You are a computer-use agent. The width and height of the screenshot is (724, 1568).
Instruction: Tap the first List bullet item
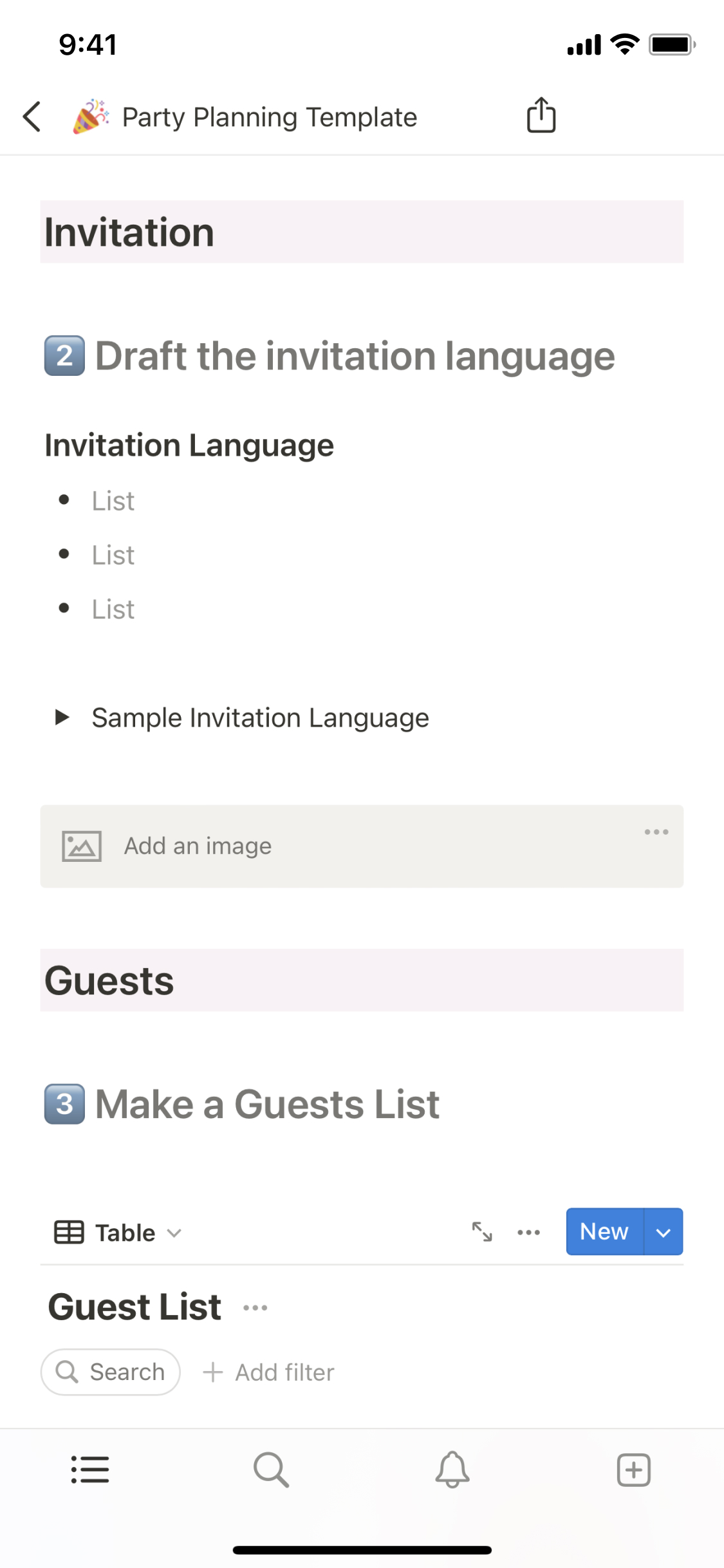pyautogui.click(x=113, y=501)
